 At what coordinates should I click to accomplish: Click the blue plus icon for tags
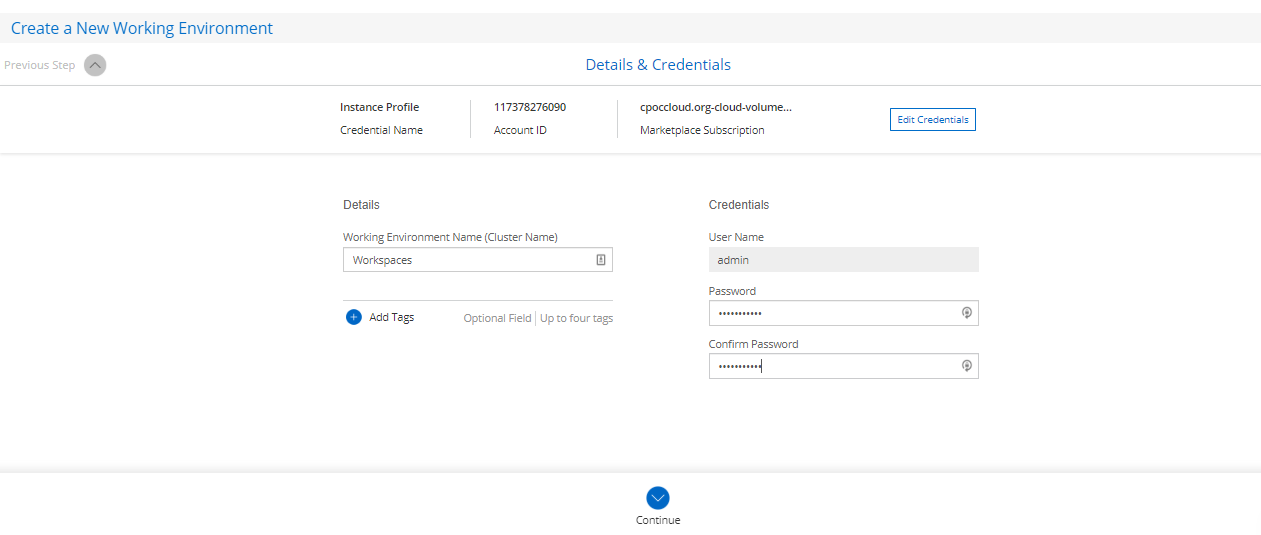(x=354, y=317)
